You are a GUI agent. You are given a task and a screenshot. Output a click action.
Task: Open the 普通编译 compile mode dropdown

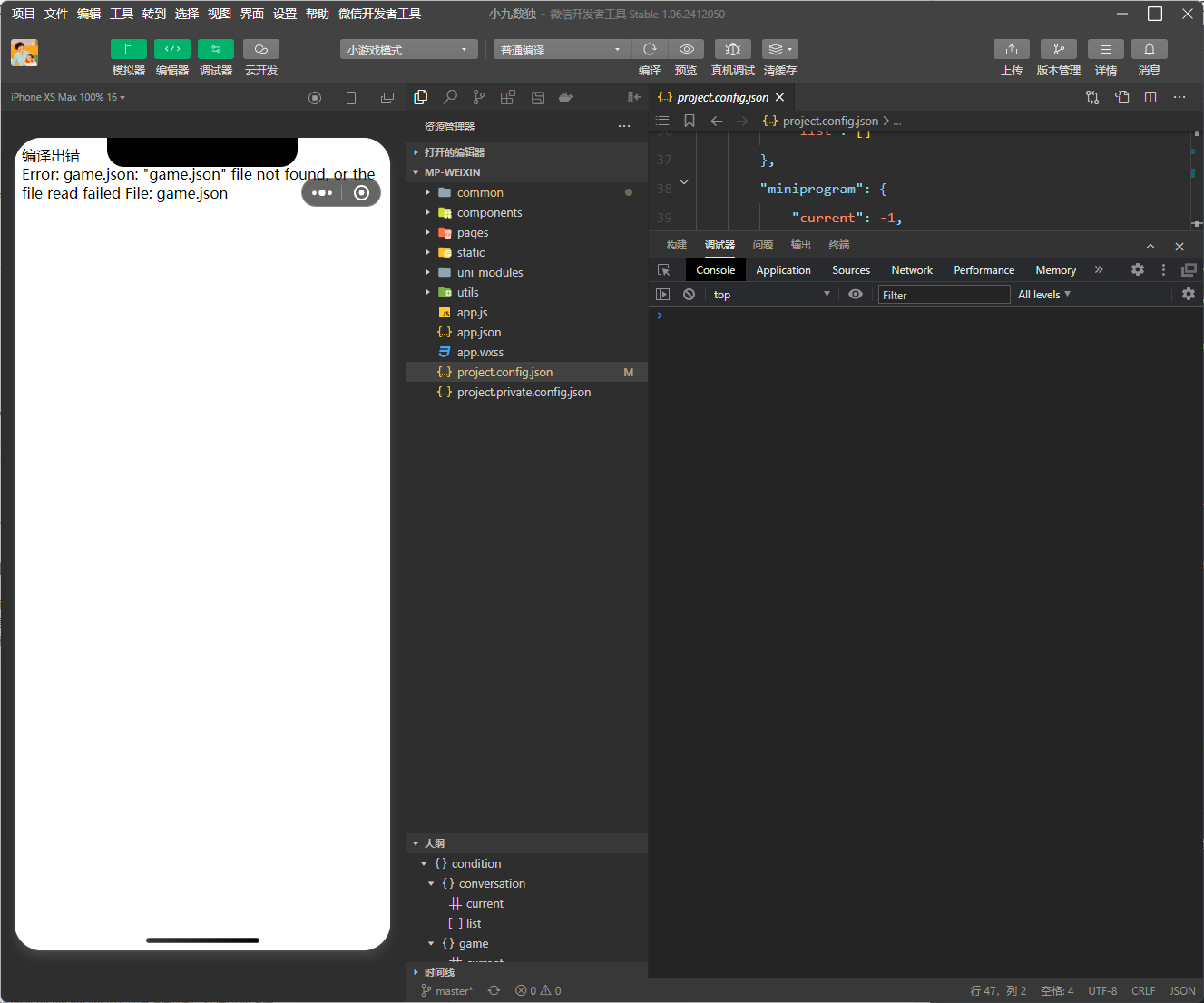562,50
